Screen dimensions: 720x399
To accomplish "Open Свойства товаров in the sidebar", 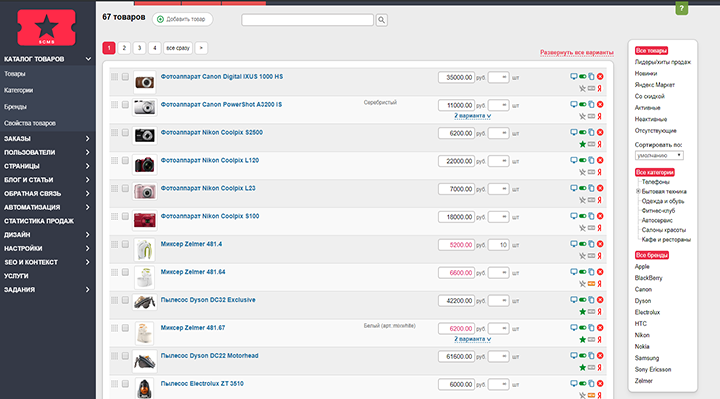I will click(30, 123).
